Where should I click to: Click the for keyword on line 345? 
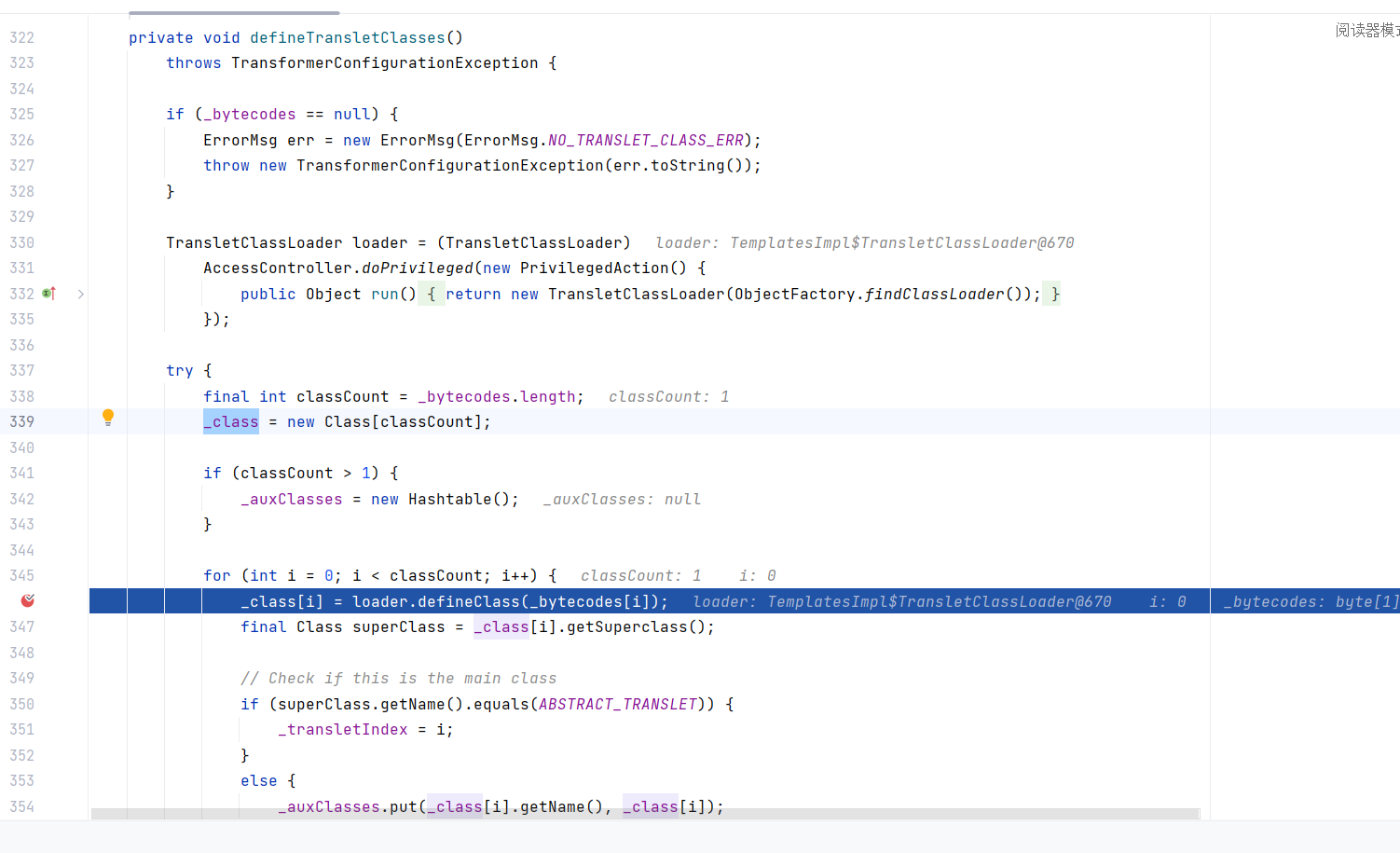(x=217, y=576)
